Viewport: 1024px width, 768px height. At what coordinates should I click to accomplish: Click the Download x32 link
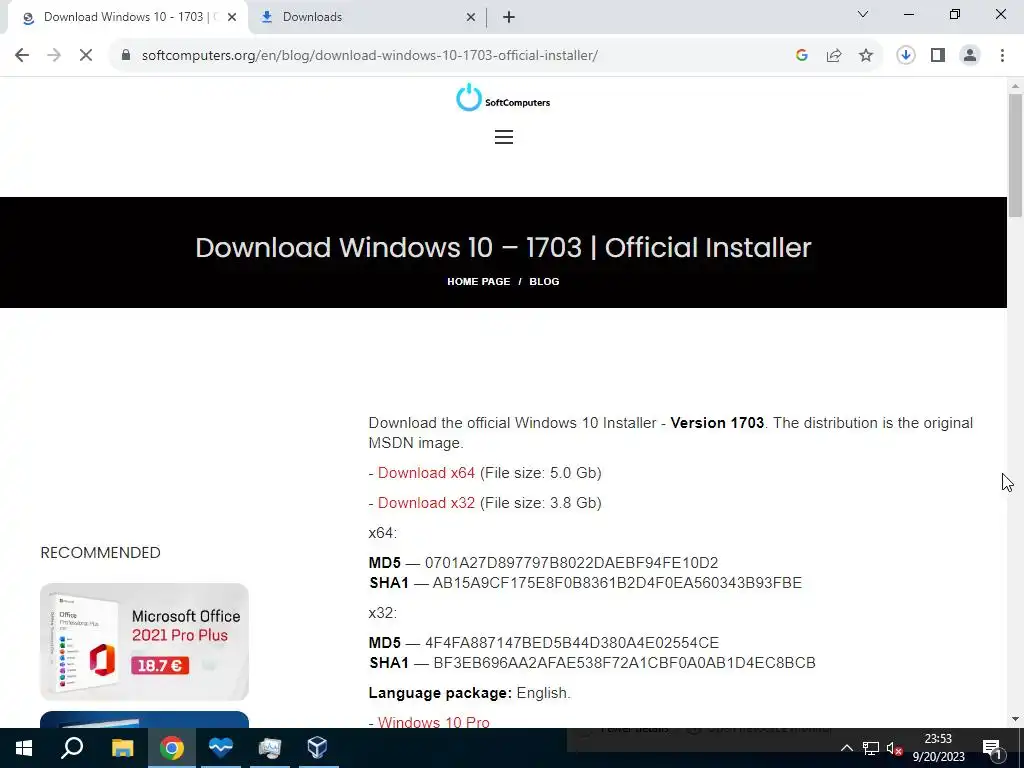point(426,503)
